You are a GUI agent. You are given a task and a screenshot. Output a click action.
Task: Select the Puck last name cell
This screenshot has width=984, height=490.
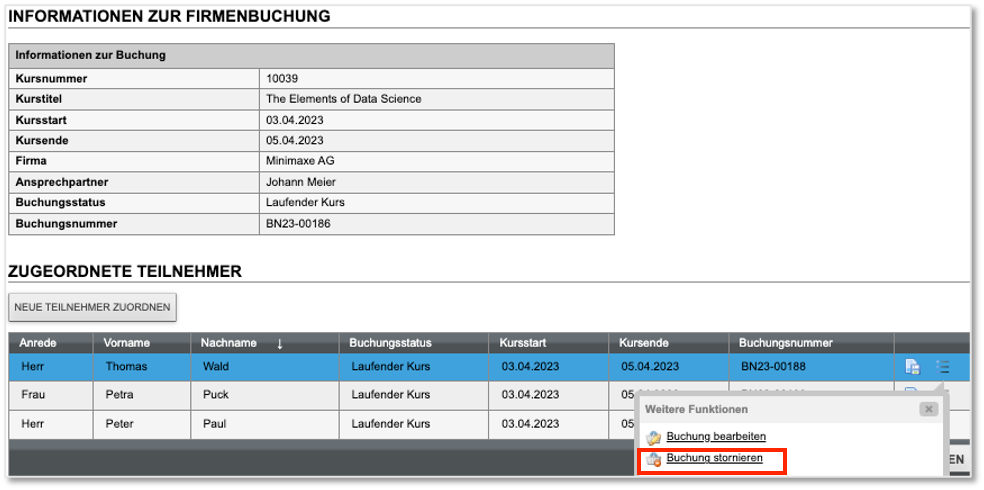[216, 395]
